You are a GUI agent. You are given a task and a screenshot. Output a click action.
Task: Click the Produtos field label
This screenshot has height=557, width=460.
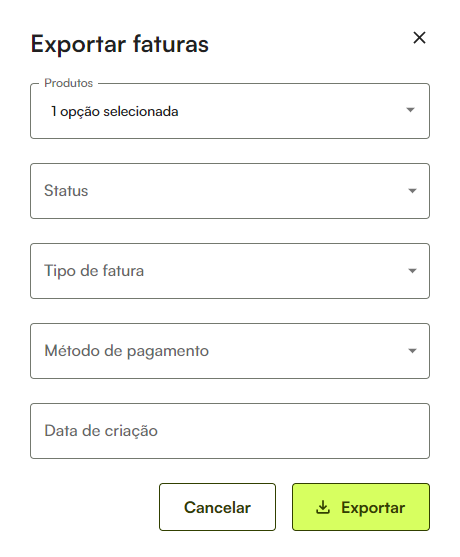click(x=69, y=83)
